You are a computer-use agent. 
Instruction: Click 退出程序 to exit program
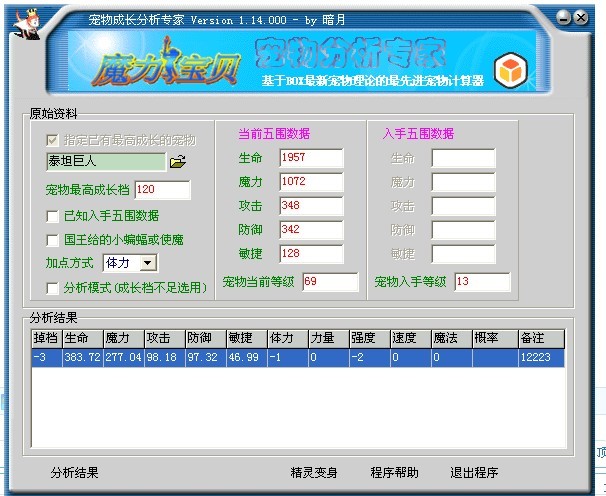[x=474, y=472]
